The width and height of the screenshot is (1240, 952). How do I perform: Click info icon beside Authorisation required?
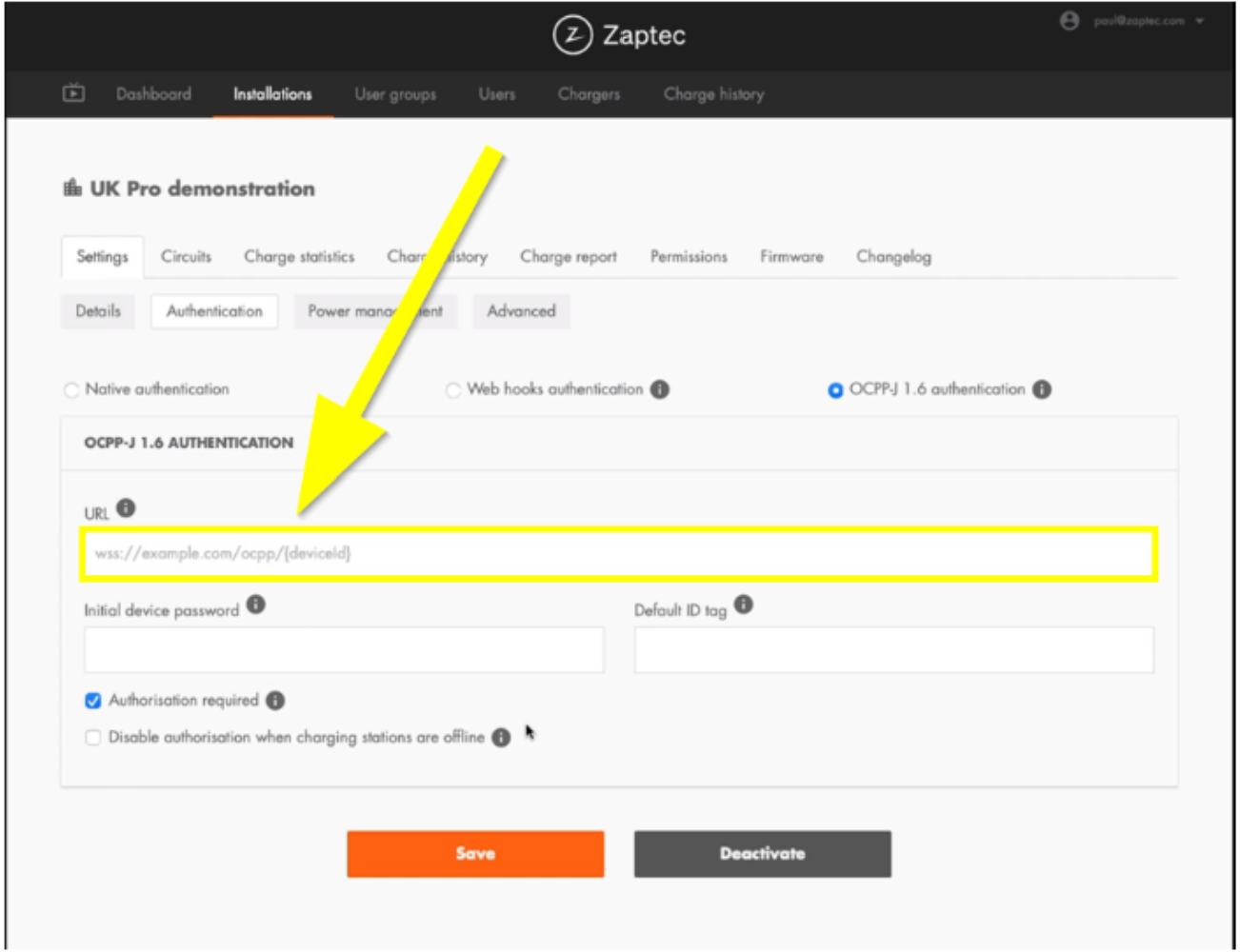click(275, 701)
